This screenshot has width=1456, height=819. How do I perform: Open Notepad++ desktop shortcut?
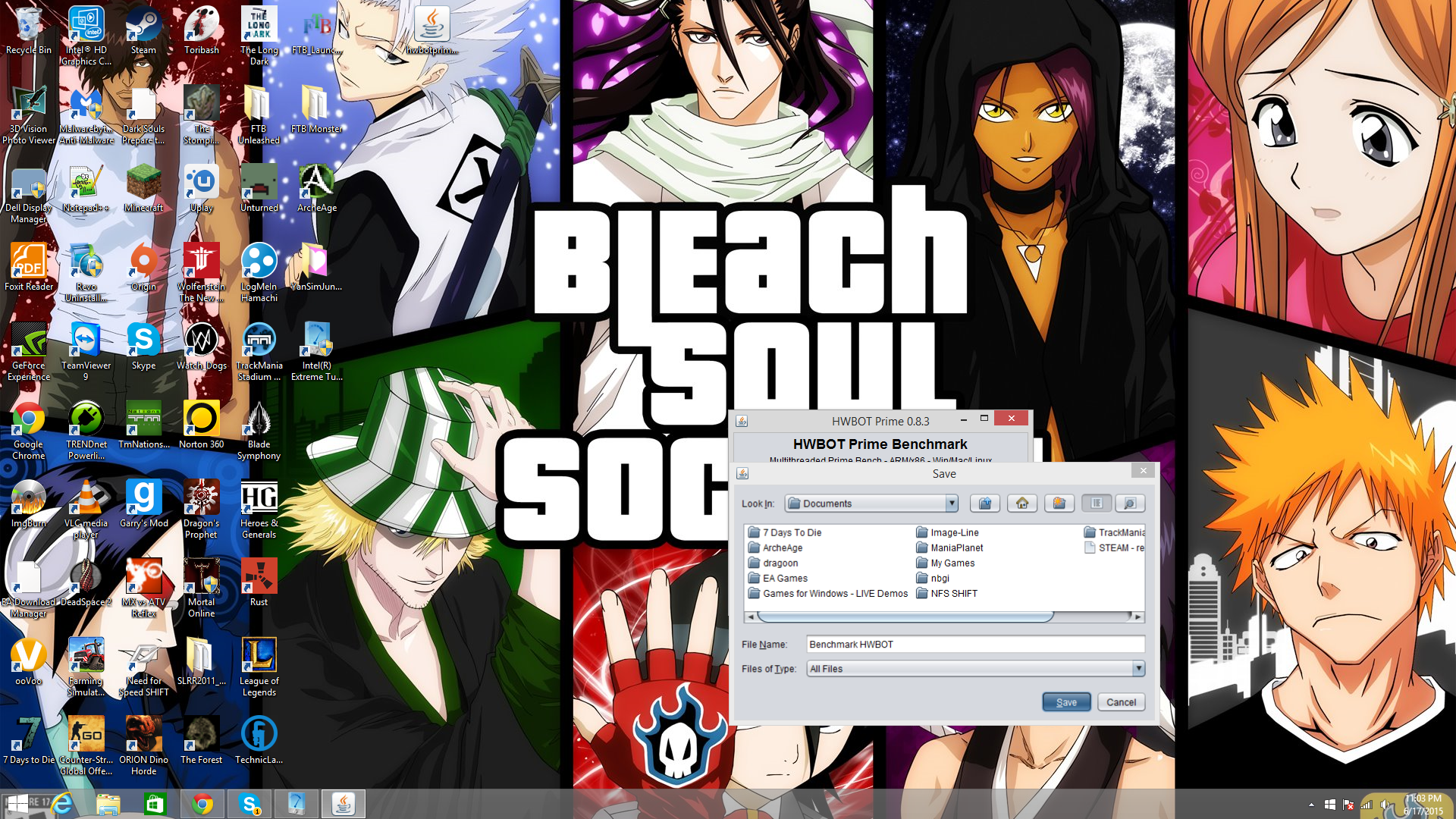coord(86,189)
